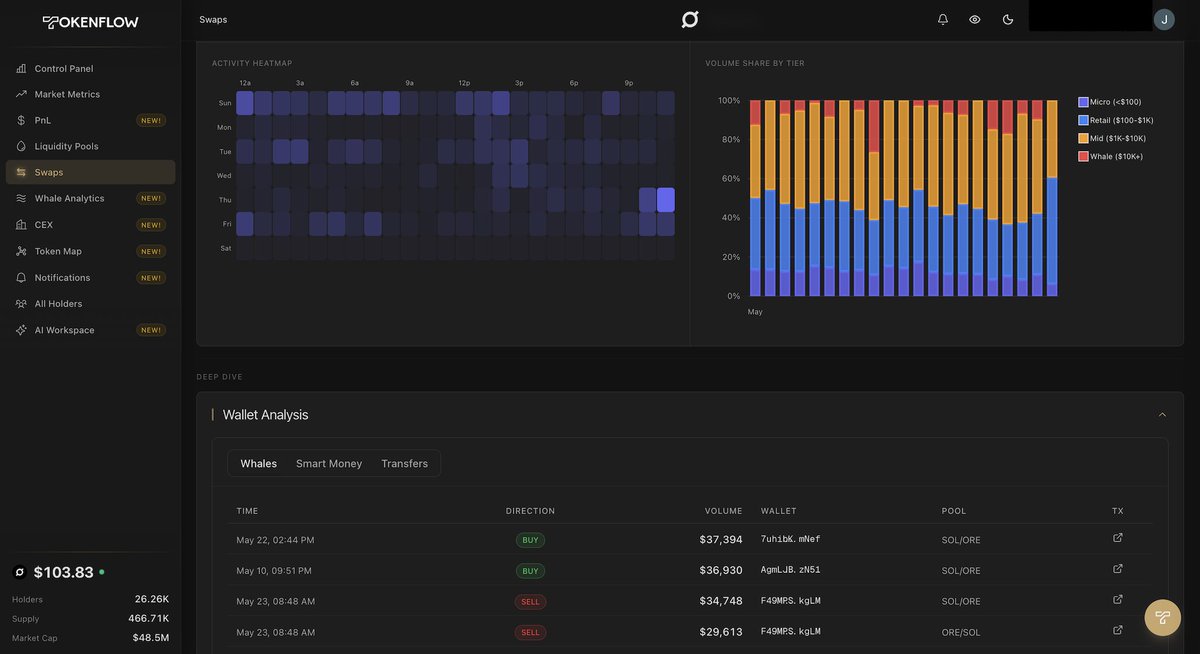Click the floating tools button at bottom right
This screenshot has width=1200, height=654.
(1163, 618)
